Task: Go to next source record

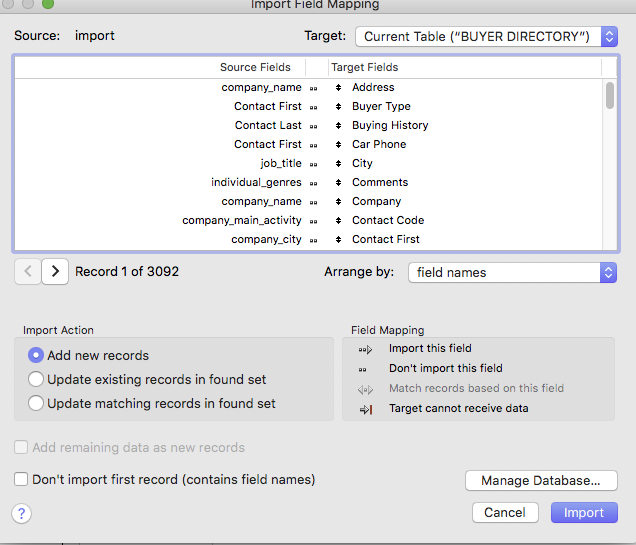Action: (x=55, y=271)
